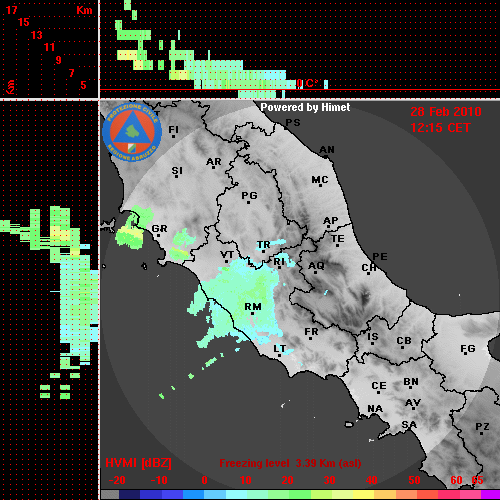Select the AQ city label
This screenshot has height=500, width=500.
point(316,266)
